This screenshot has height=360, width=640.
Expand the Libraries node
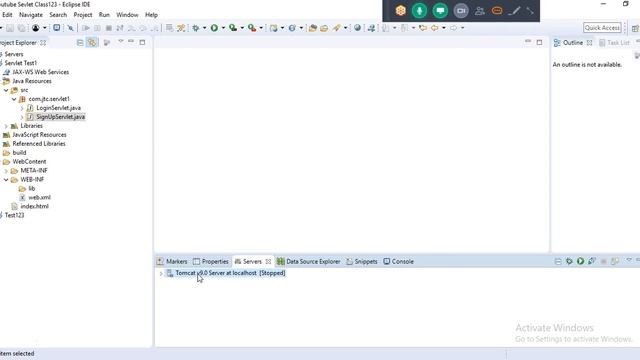pos(6,126)
